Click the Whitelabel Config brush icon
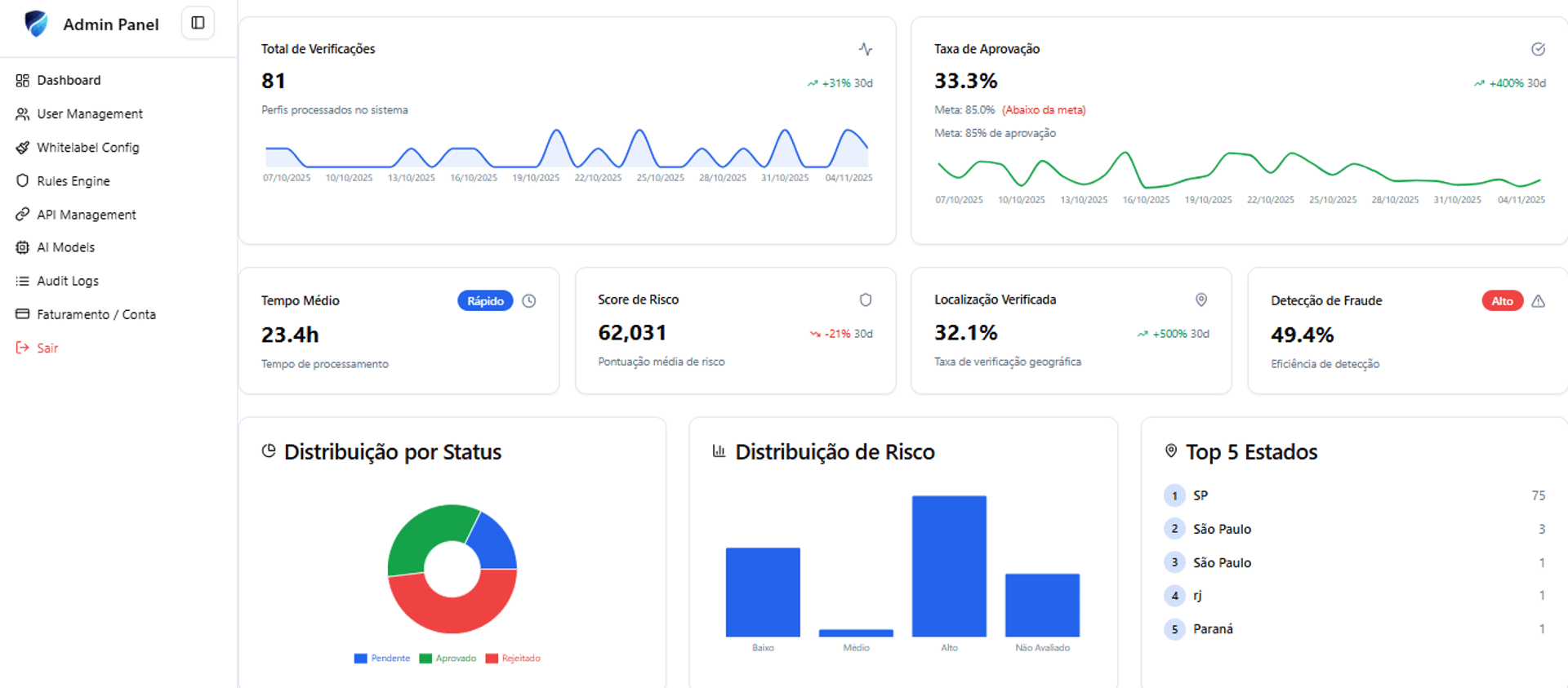Image resolution: width=1568 pixels, height=688 pixels. (22, 148)
